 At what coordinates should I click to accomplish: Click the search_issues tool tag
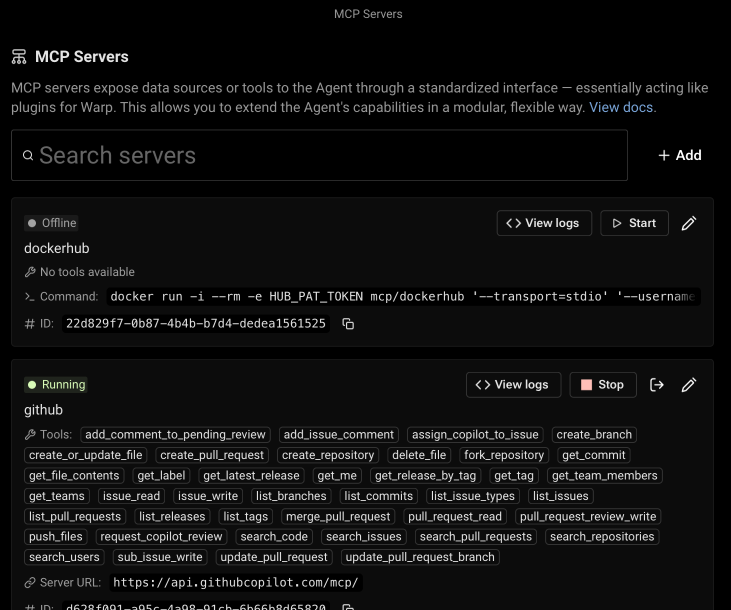coord(364,537)
